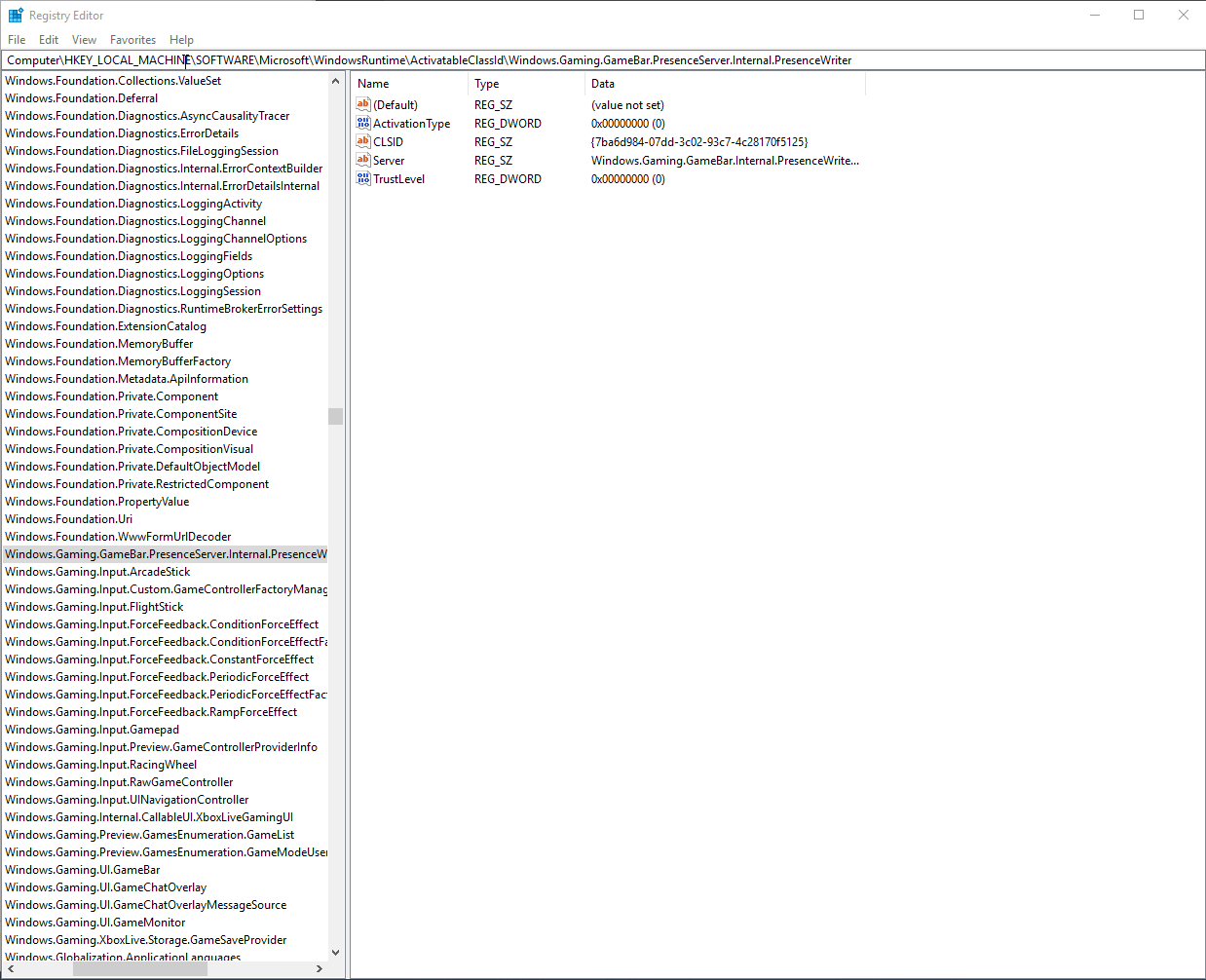
Task: Select key Windows.Gaming.Input.ForceFeedback.RampForceEffect
Action: [151, 712]
